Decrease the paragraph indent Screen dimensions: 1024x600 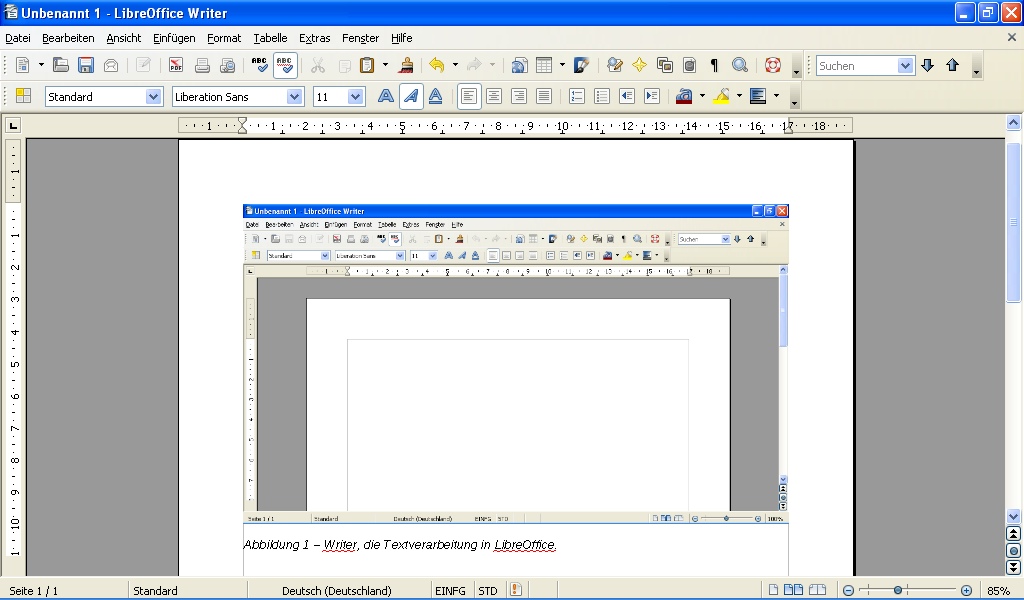point(627,97)
